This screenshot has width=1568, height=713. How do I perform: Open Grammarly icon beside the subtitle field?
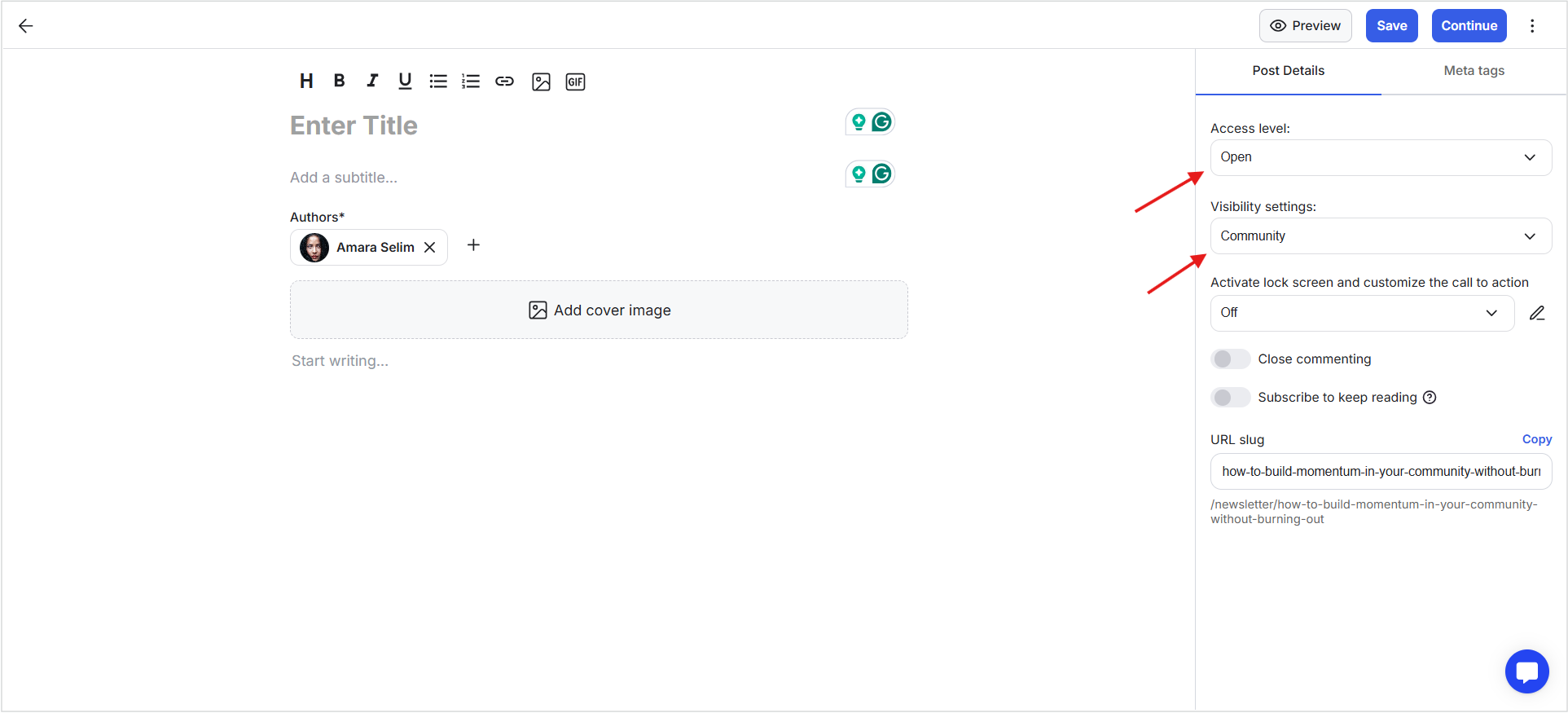click(881, 174)
